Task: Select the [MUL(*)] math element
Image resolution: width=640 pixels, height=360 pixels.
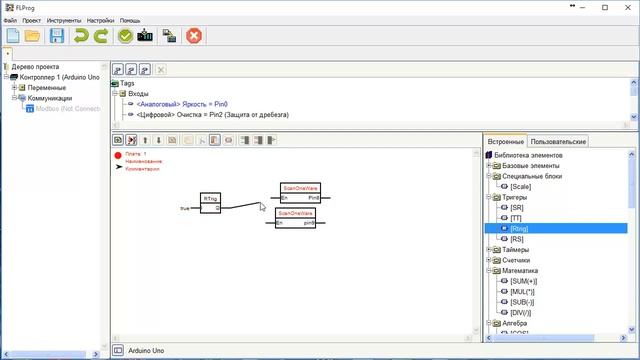Action: (x=522, y=291)
